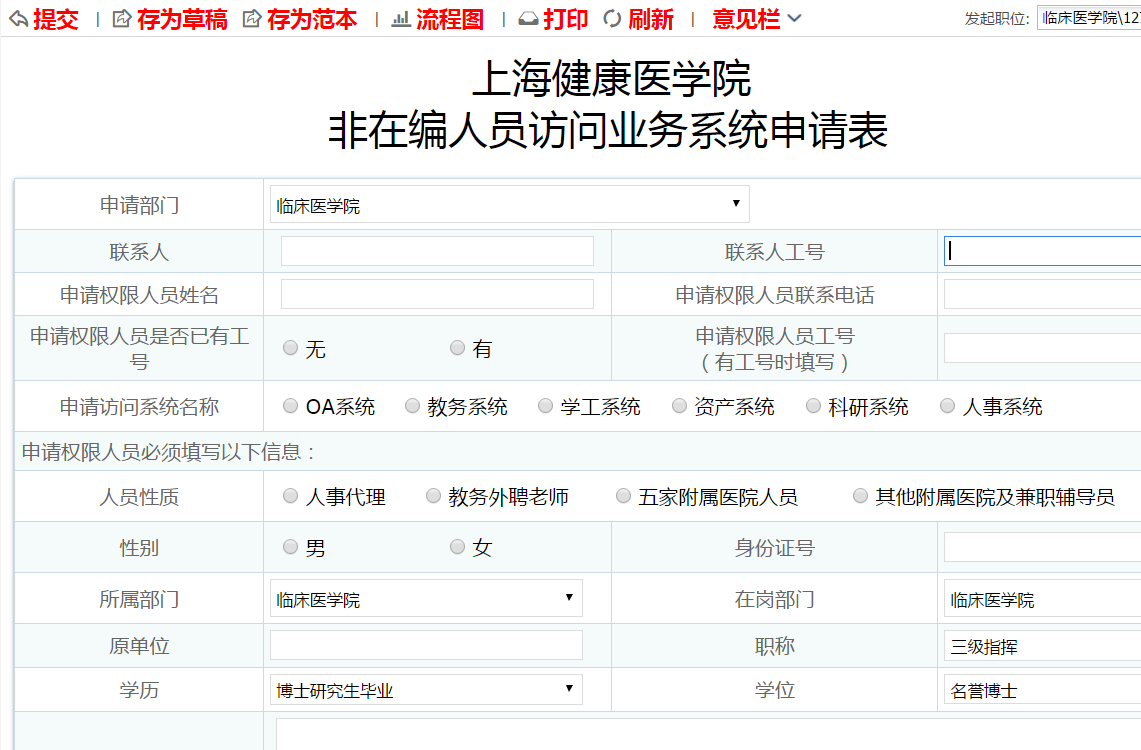
Task: Open the 流程图 flowchart icon
Action: (x=401, y=19)
